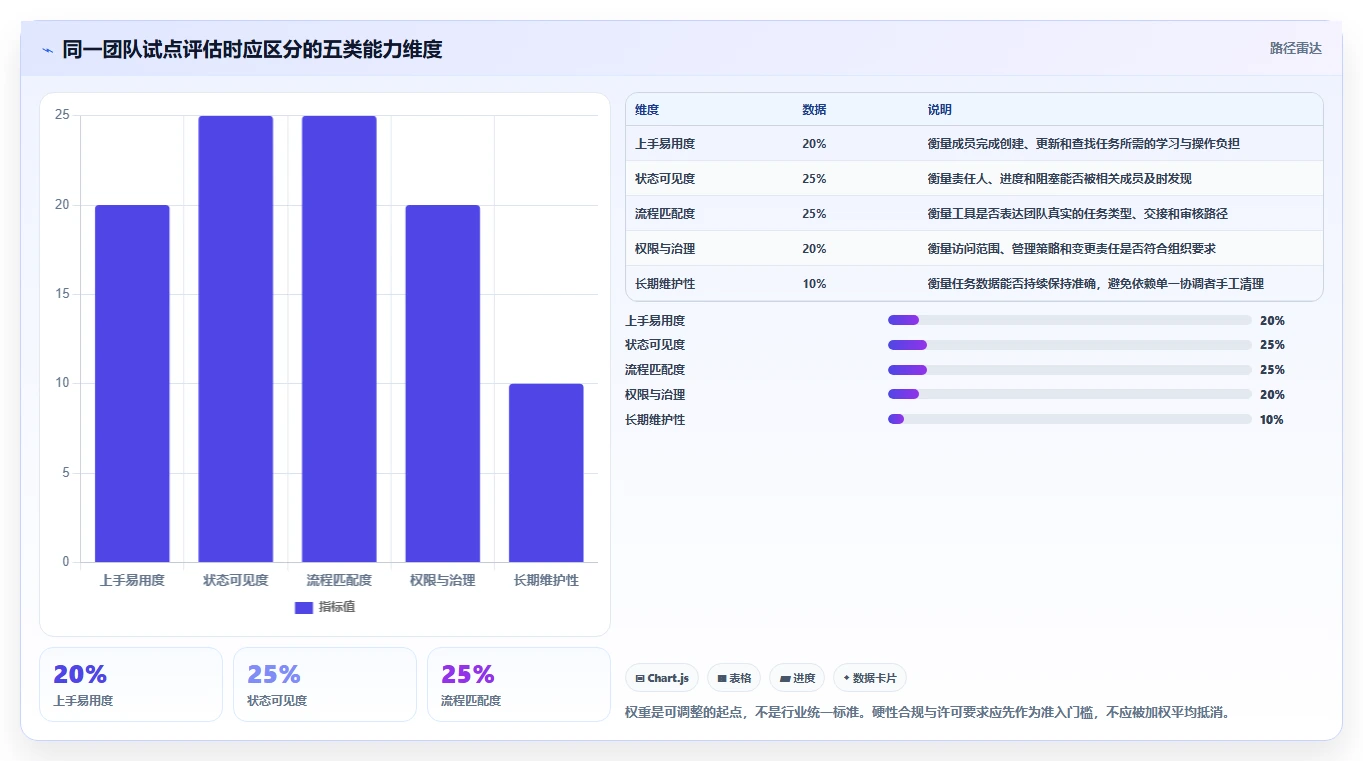Click the footer note starting with 权重是可调整的起点

point(927,713)
